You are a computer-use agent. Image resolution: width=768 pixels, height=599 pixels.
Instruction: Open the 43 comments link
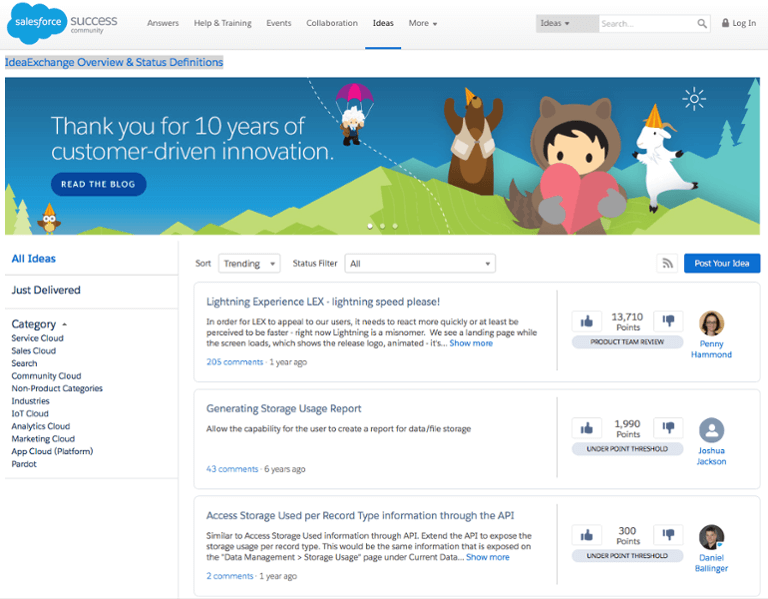point(232,469)
